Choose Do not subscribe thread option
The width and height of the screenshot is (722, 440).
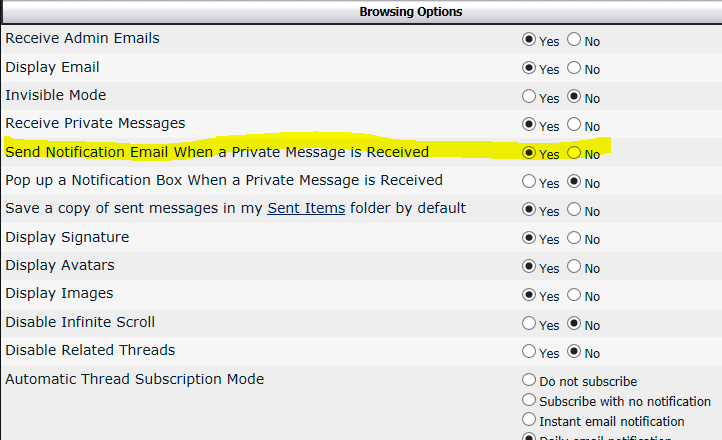point(529,380)
